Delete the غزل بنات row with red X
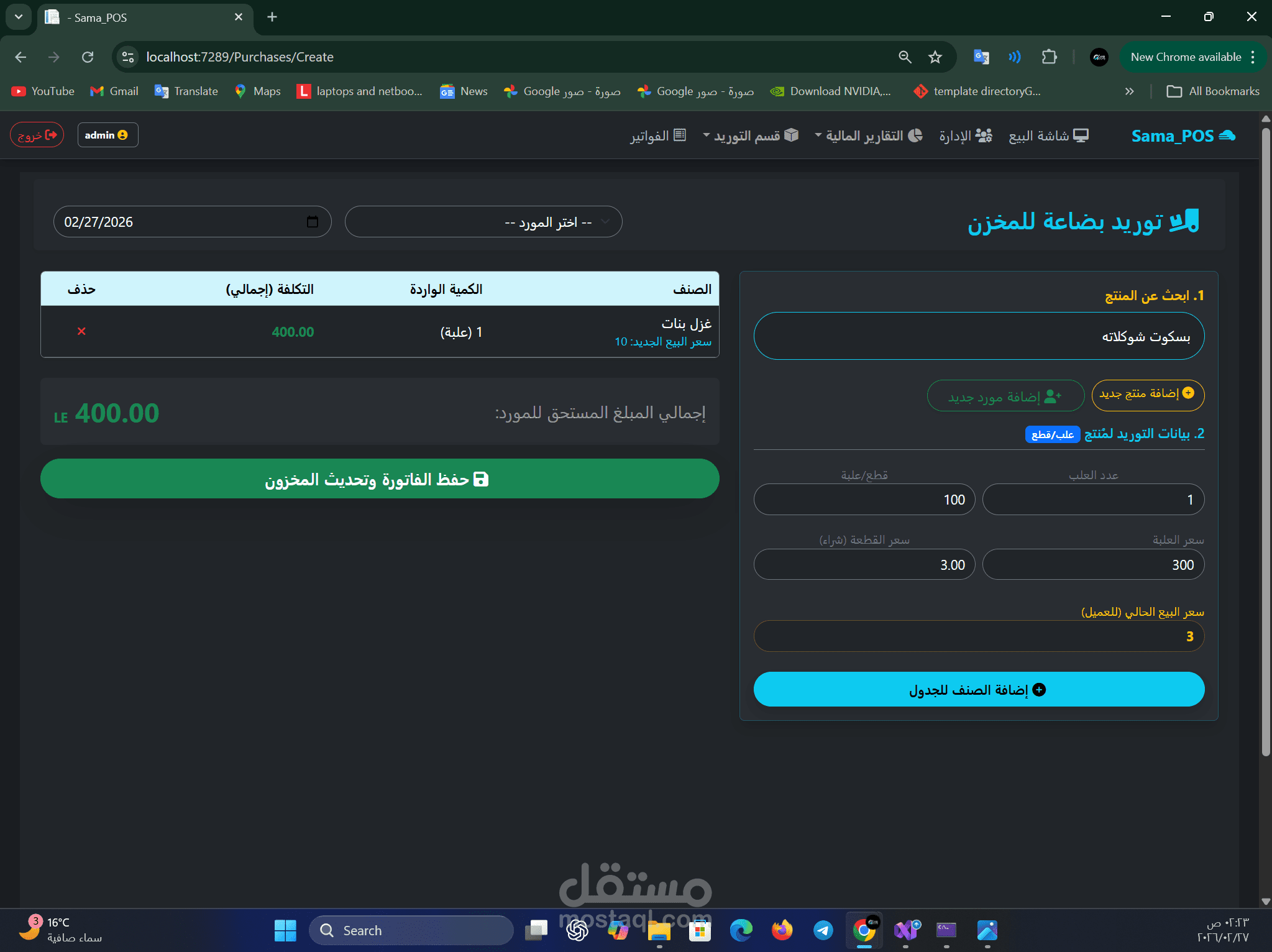 pyautogui.click(x=81, y=331)
